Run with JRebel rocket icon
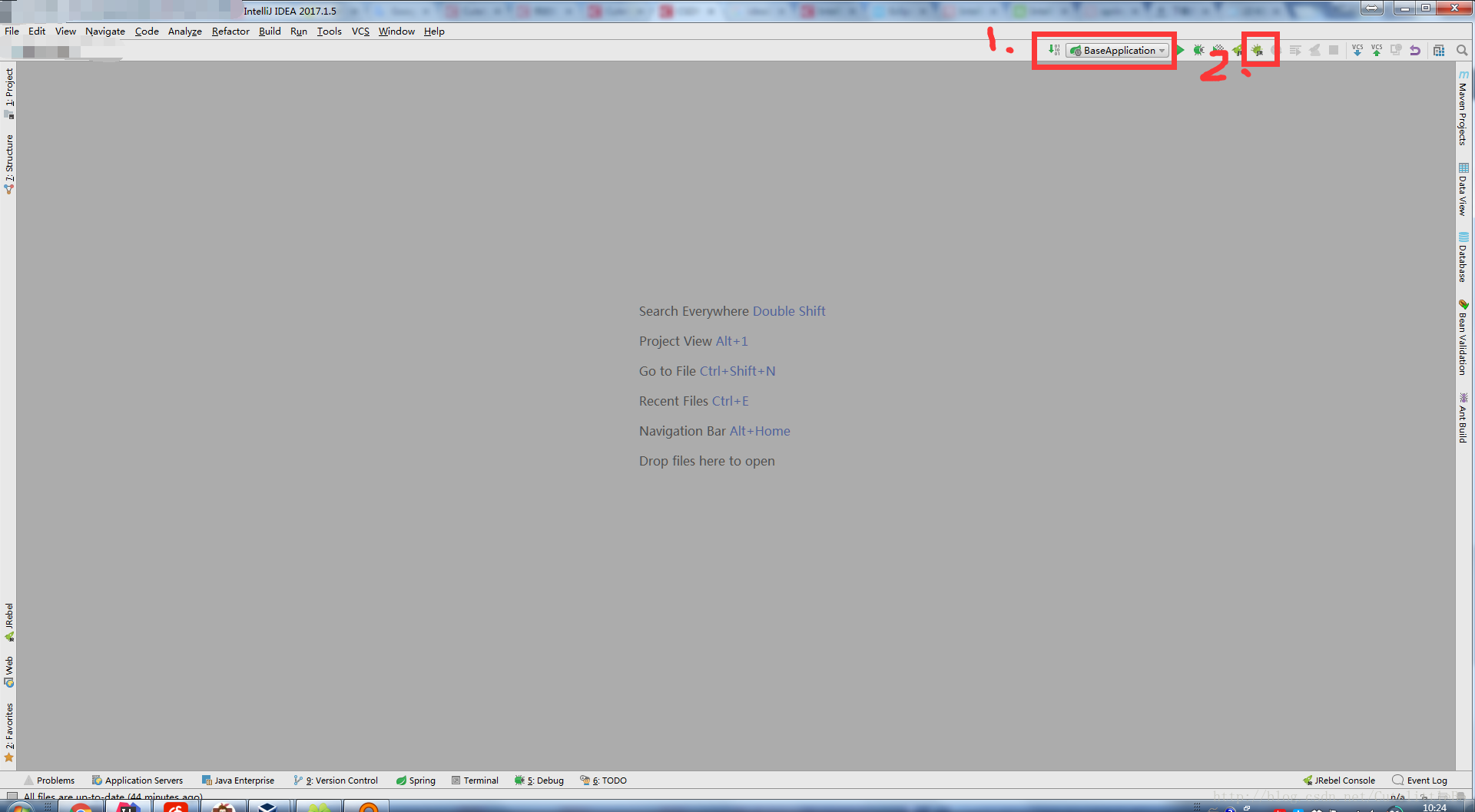 1238,50
